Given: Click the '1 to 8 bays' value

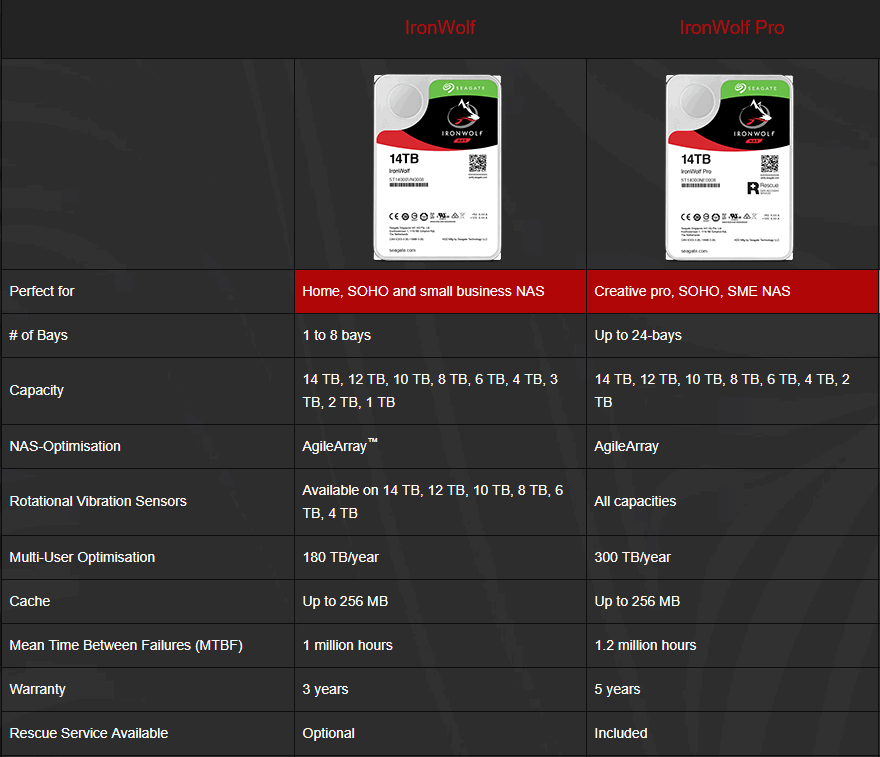Looking at the screenshot, I should click(x=337, y=335).
